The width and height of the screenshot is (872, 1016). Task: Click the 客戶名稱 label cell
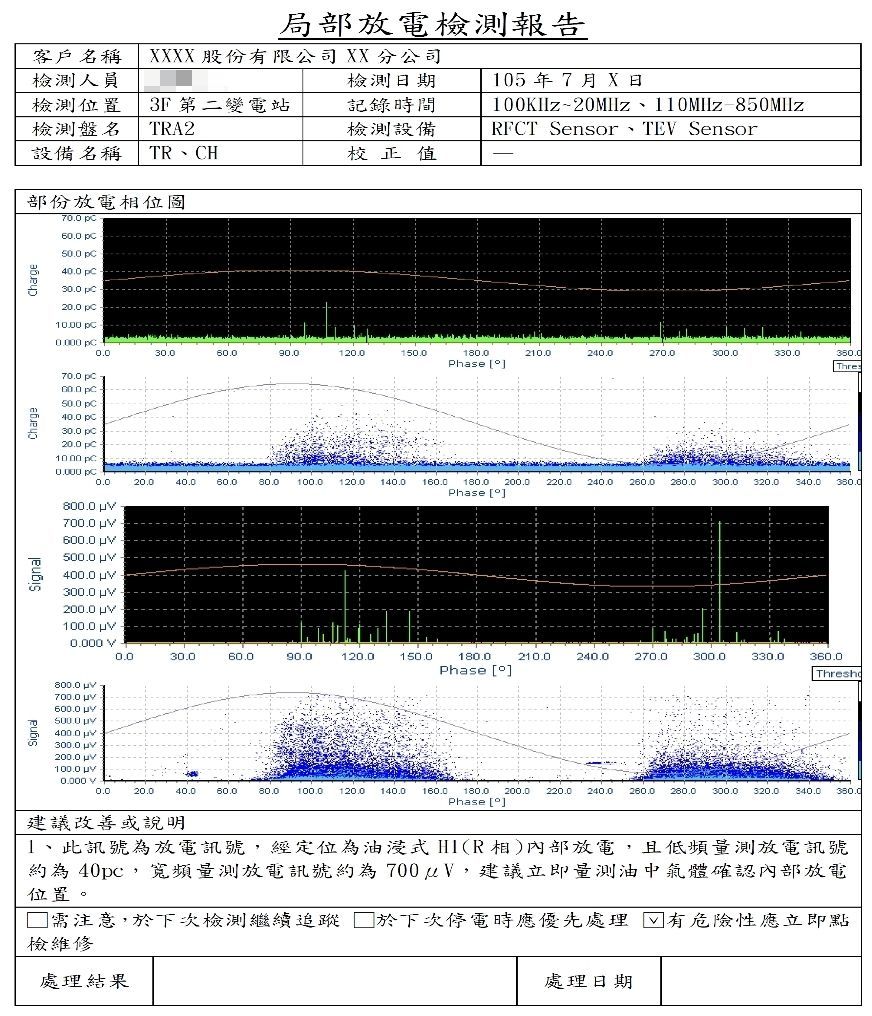coord(77,56)
